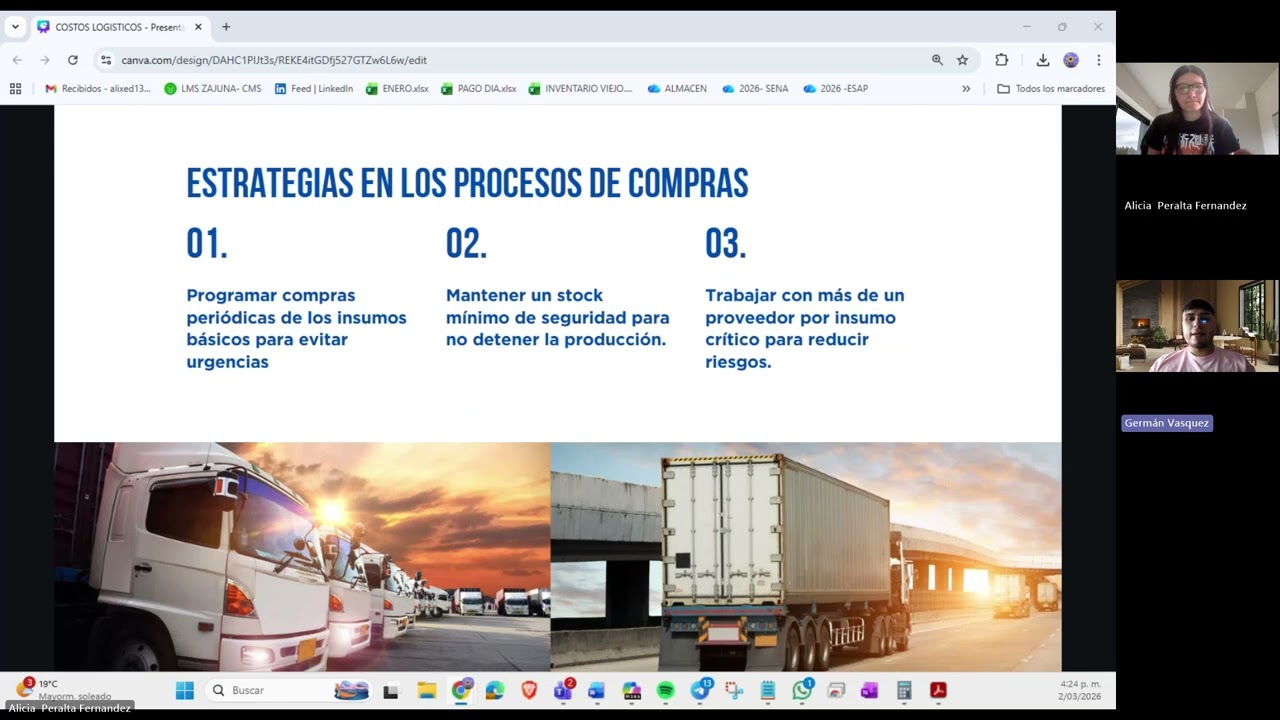
Task: Click the 02. heading on the slide
Action: 466,243
